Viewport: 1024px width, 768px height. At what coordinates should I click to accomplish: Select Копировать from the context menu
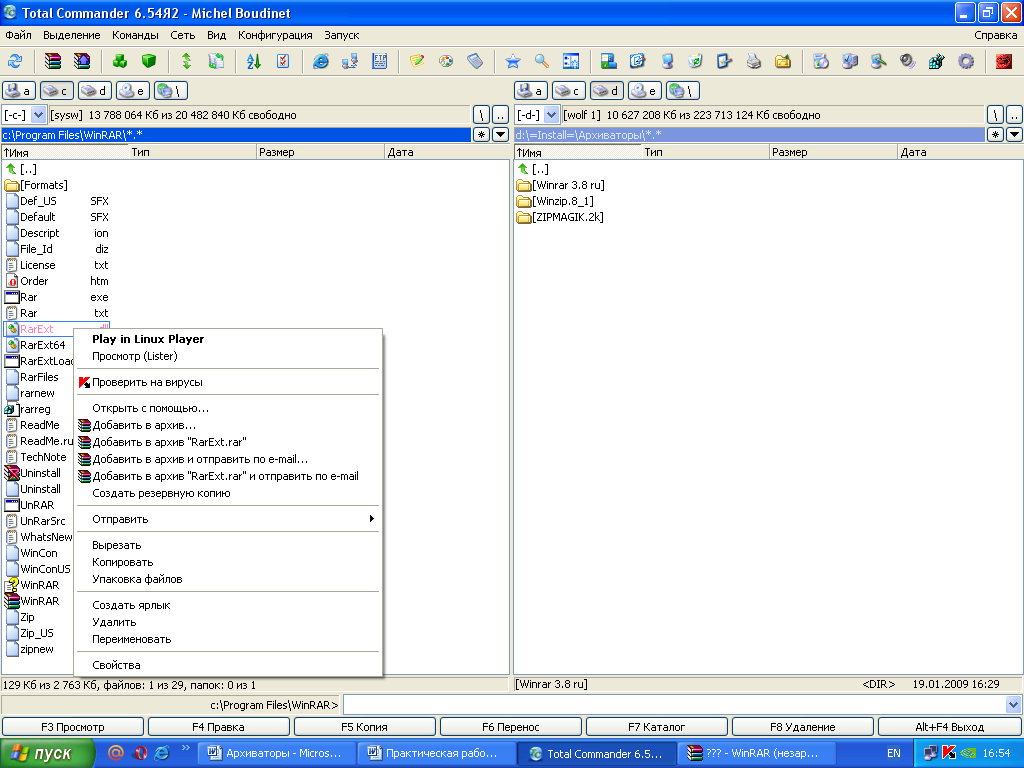pyautogui.click(x=228, y=562)
